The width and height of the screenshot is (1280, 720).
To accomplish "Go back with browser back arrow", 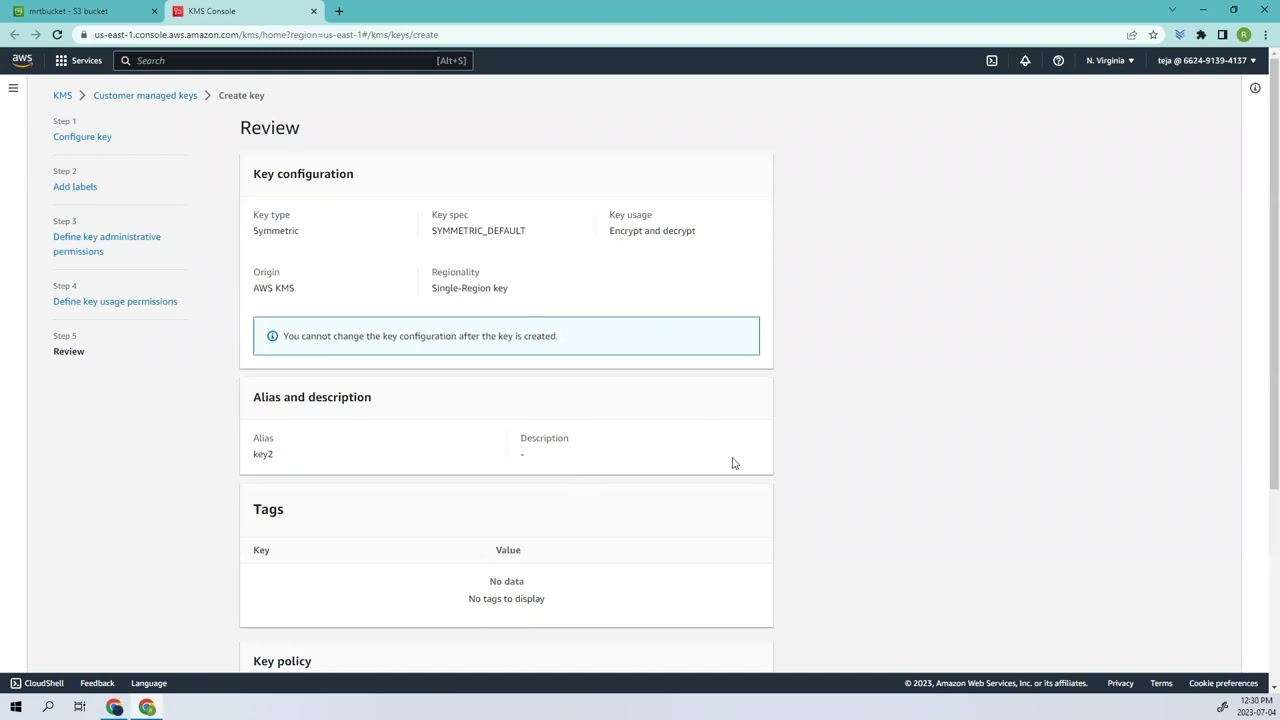I will tap(14, 34).
